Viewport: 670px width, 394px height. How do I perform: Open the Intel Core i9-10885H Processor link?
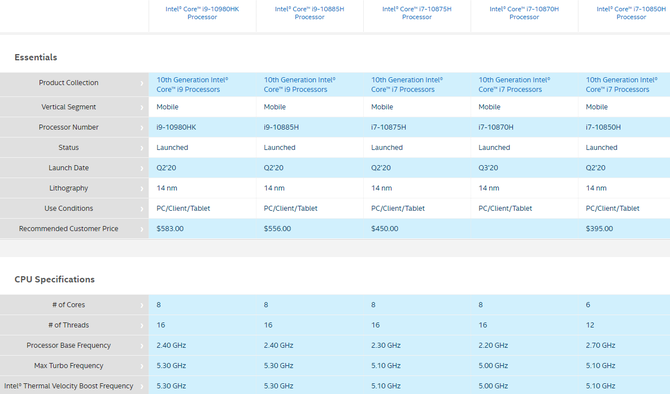[x=309, y=13]
